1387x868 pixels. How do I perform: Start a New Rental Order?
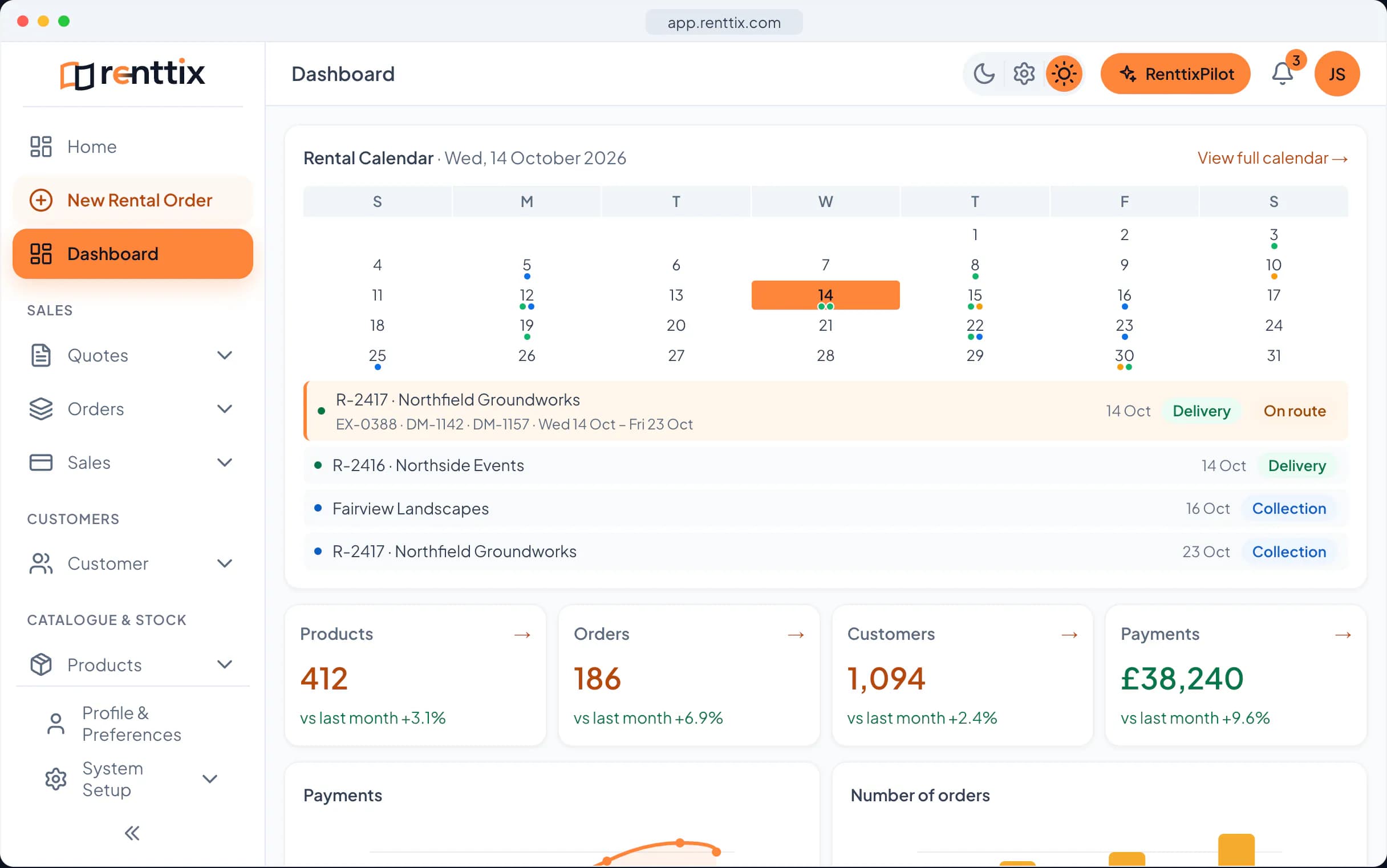tap(133, 200)
